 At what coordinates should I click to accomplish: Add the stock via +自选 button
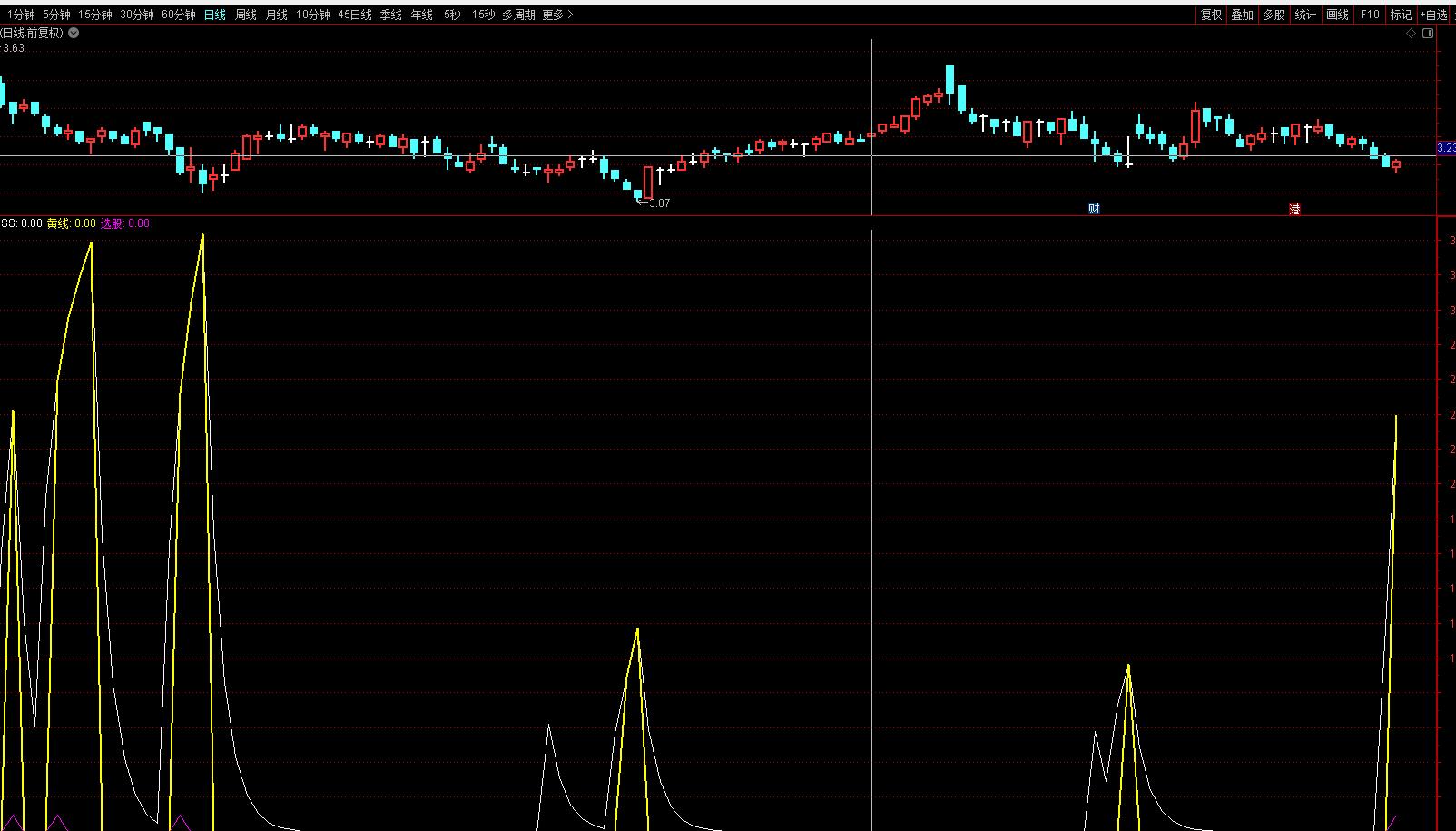(1434, 15)
